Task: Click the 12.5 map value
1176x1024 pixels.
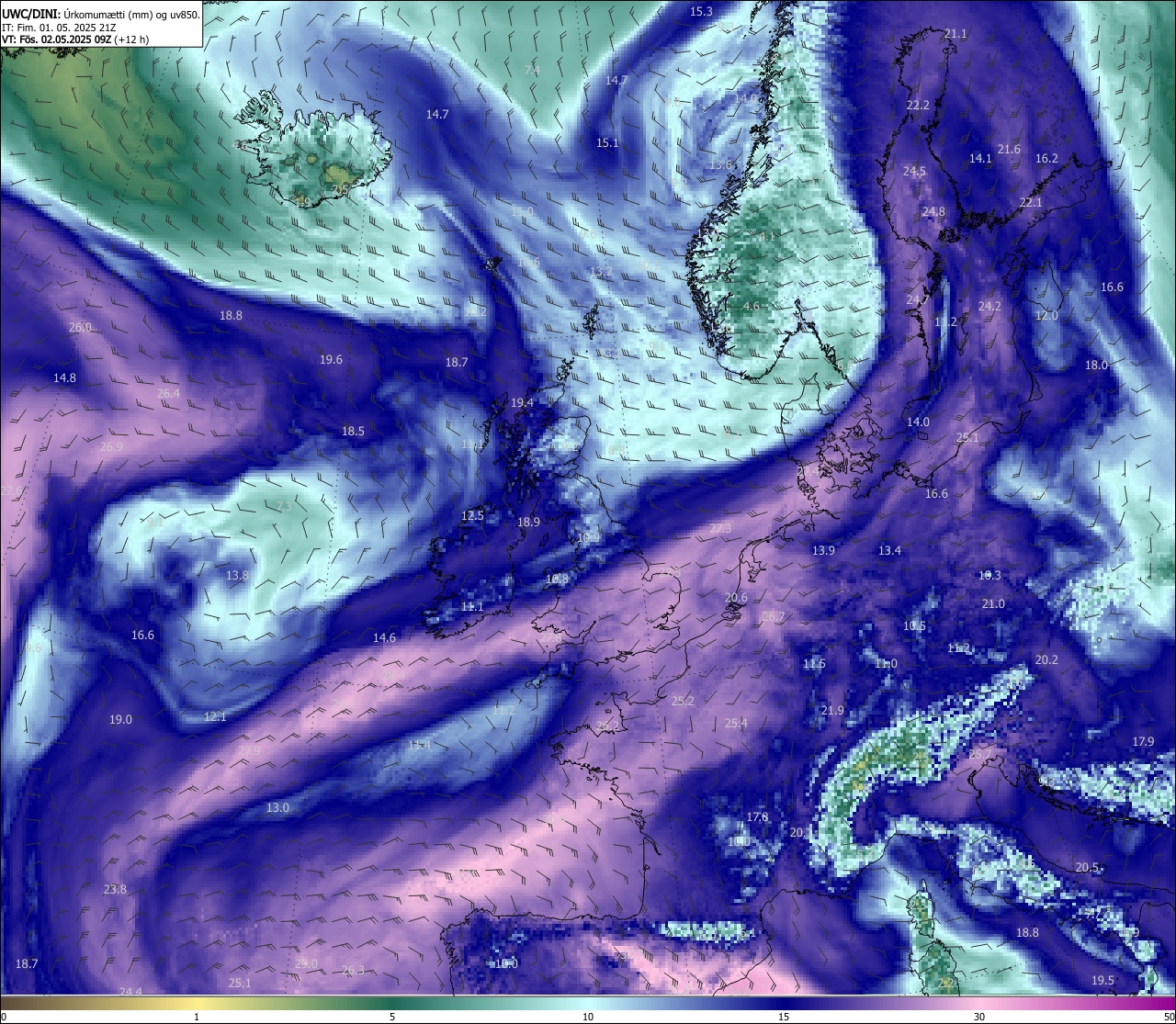Action: point(472,515)
